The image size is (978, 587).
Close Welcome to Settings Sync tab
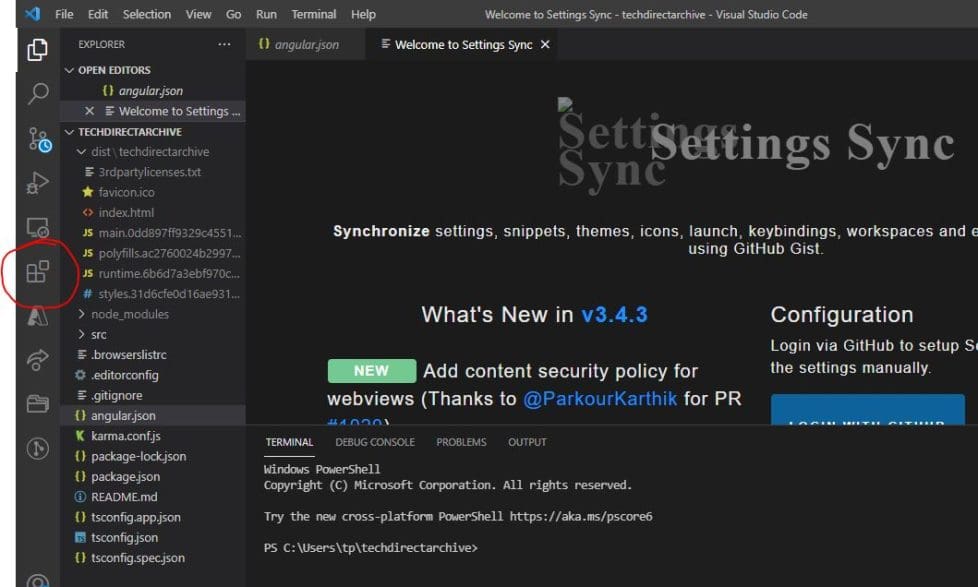[545, 44]
